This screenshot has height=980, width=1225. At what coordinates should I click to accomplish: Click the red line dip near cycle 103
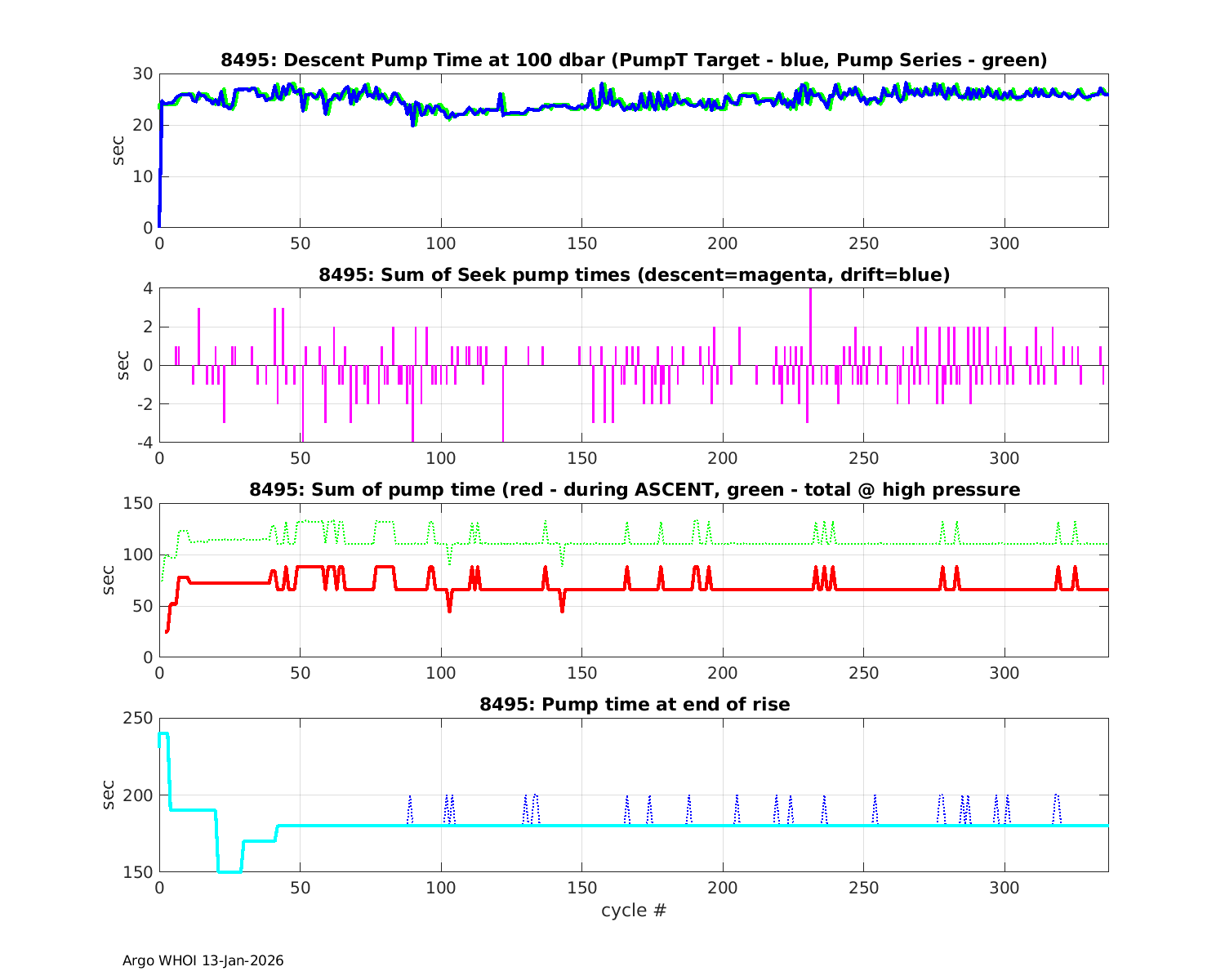(449, 608)
